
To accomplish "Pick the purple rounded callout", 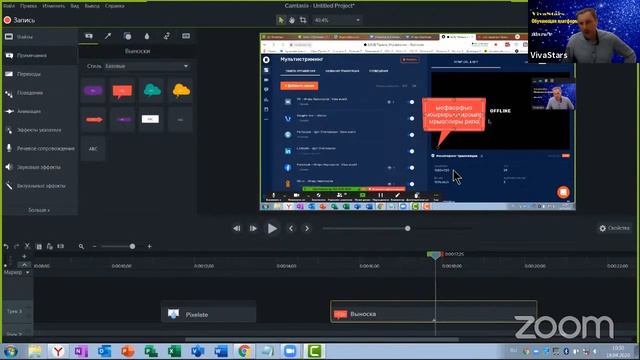I will click(x=93, y=91).
